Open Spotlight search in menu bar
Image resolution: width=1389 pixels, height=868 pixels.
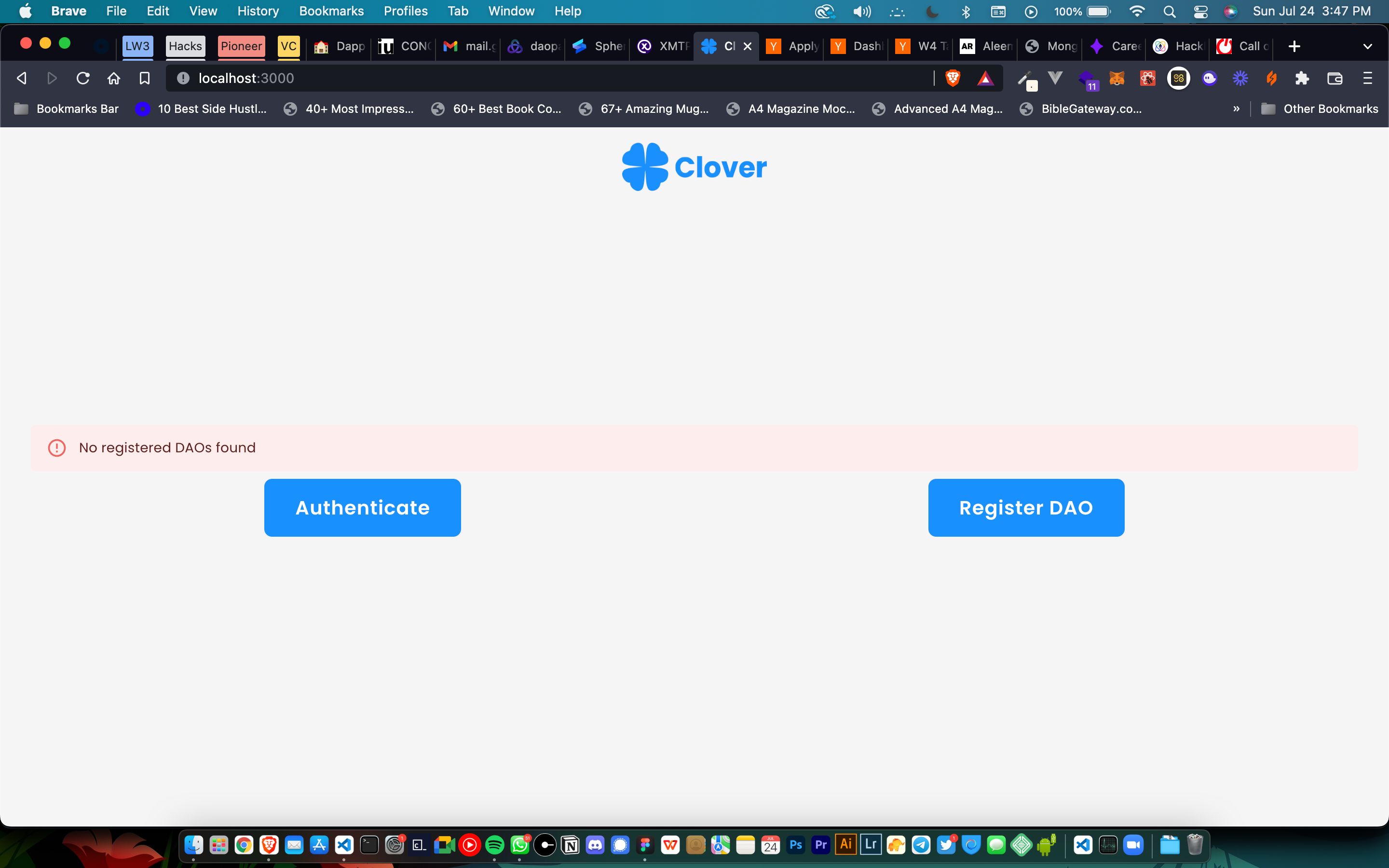1169,11
